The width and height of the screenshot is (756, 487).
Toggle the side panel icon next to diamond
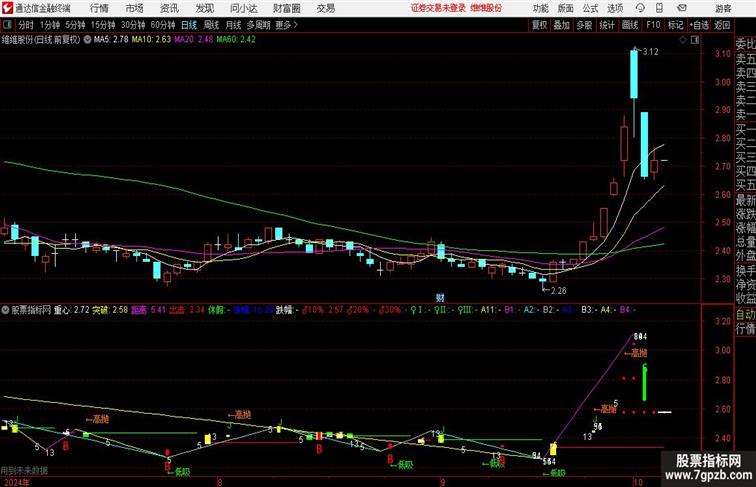click(695, 41)
